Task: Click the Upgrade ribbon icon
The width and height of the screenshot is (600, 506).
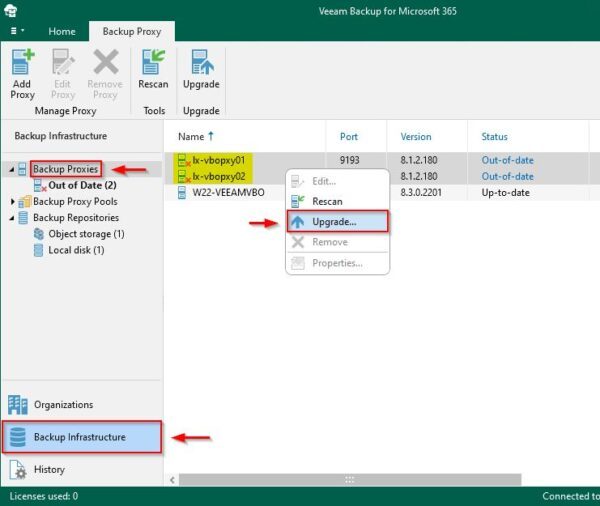Action: tap(201, 62)
